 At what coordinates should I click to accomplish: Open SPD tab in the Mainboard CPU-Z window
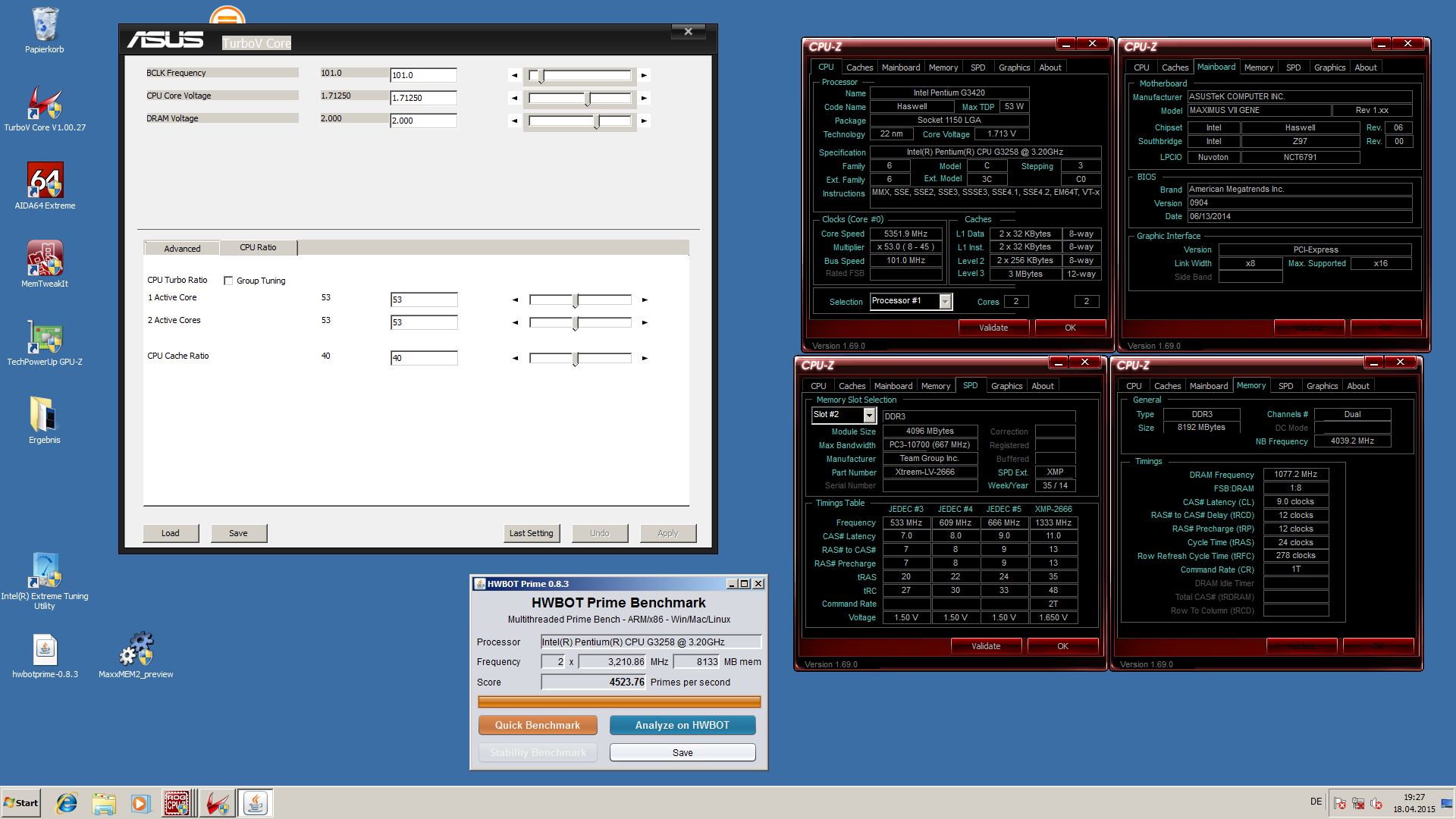click(x=1293, y=67)
